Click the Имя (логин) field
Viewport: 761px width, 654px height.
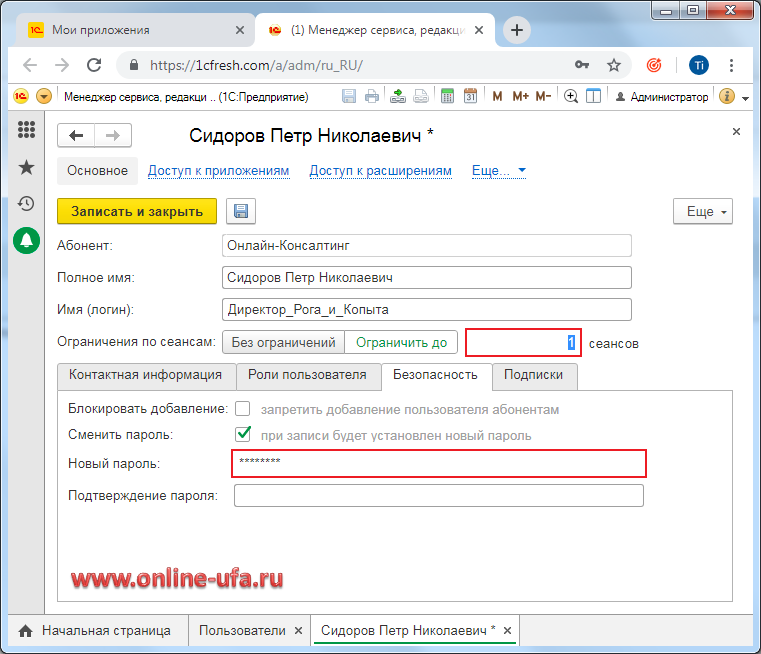(427, 310)
